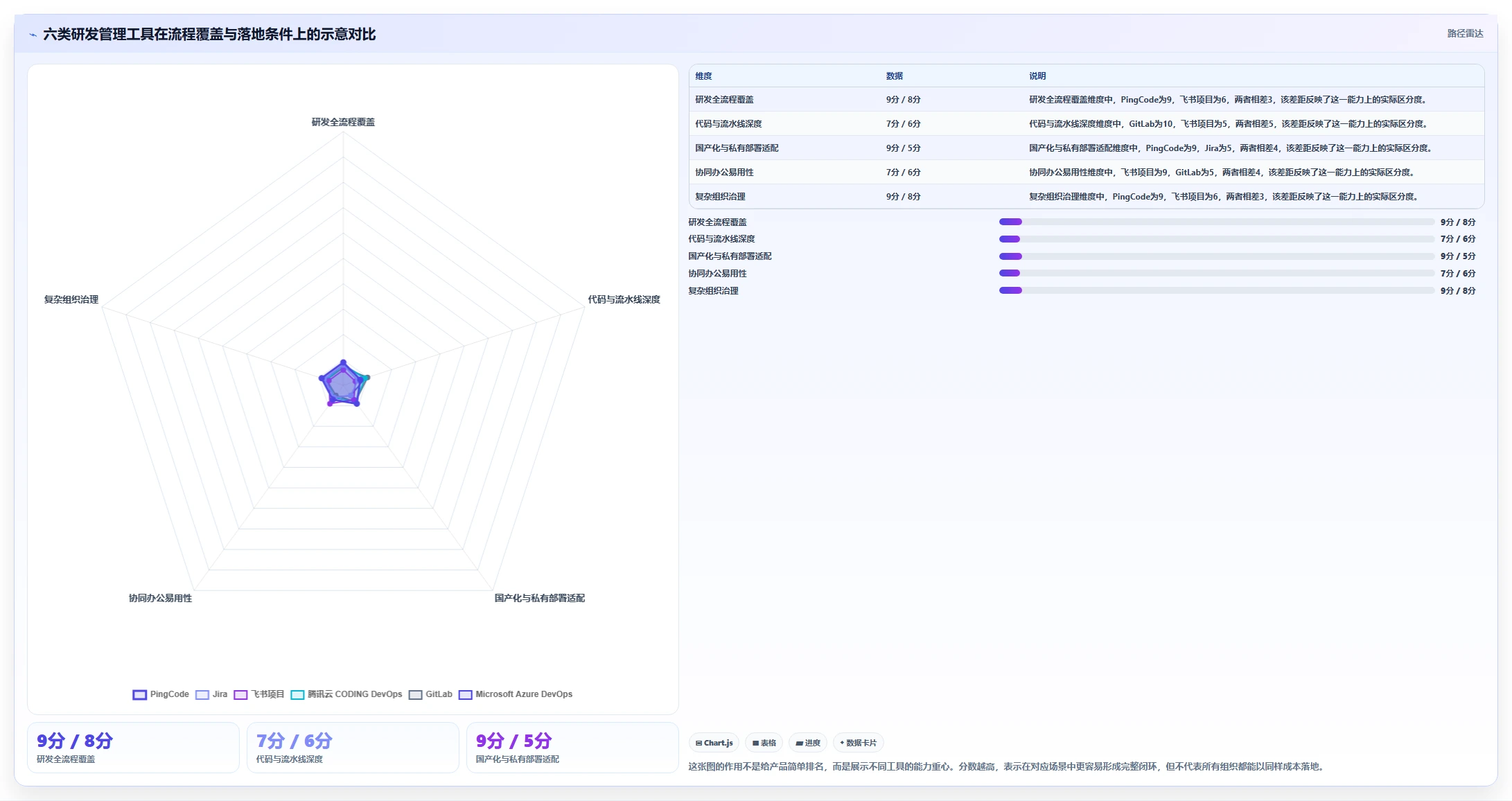
Task: Toggle 腾讯云 CODING DevOps legend item
Action: pyautogui.click(x=346, y=694)
